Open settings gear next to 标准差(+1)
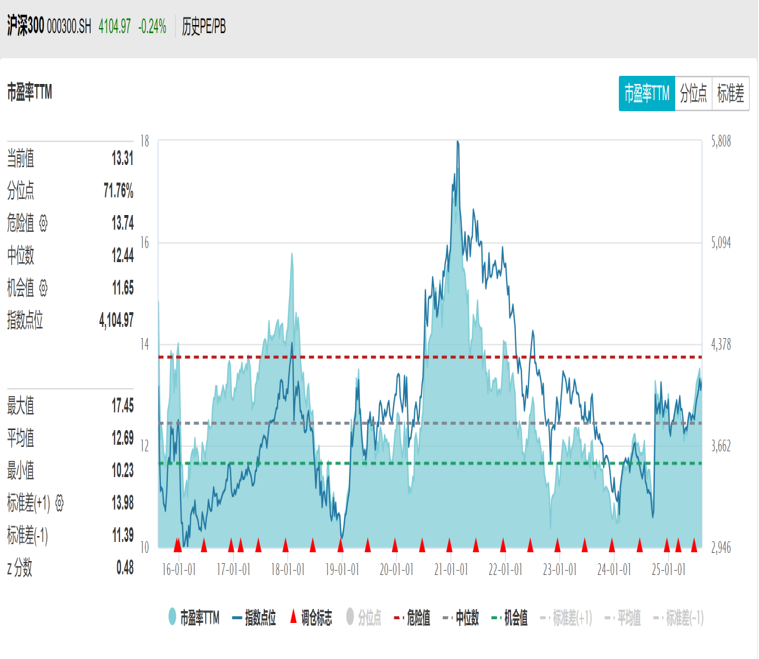 pyautogui.click(x=59, y=503)
